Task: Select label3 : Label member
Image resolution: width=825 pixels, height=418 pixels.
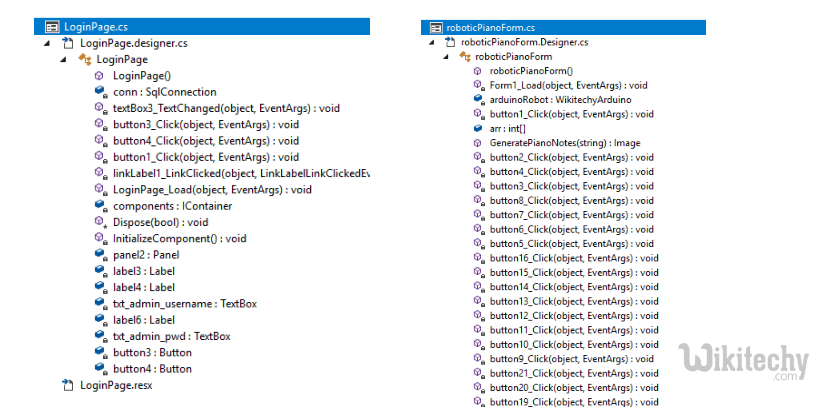Action: click(x=144, y=271)
